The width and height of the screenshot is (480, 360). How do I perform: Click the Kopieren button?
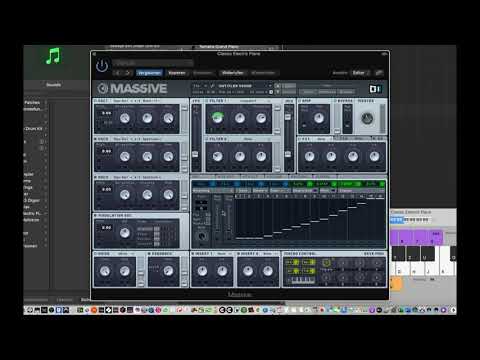click(177, 73)
